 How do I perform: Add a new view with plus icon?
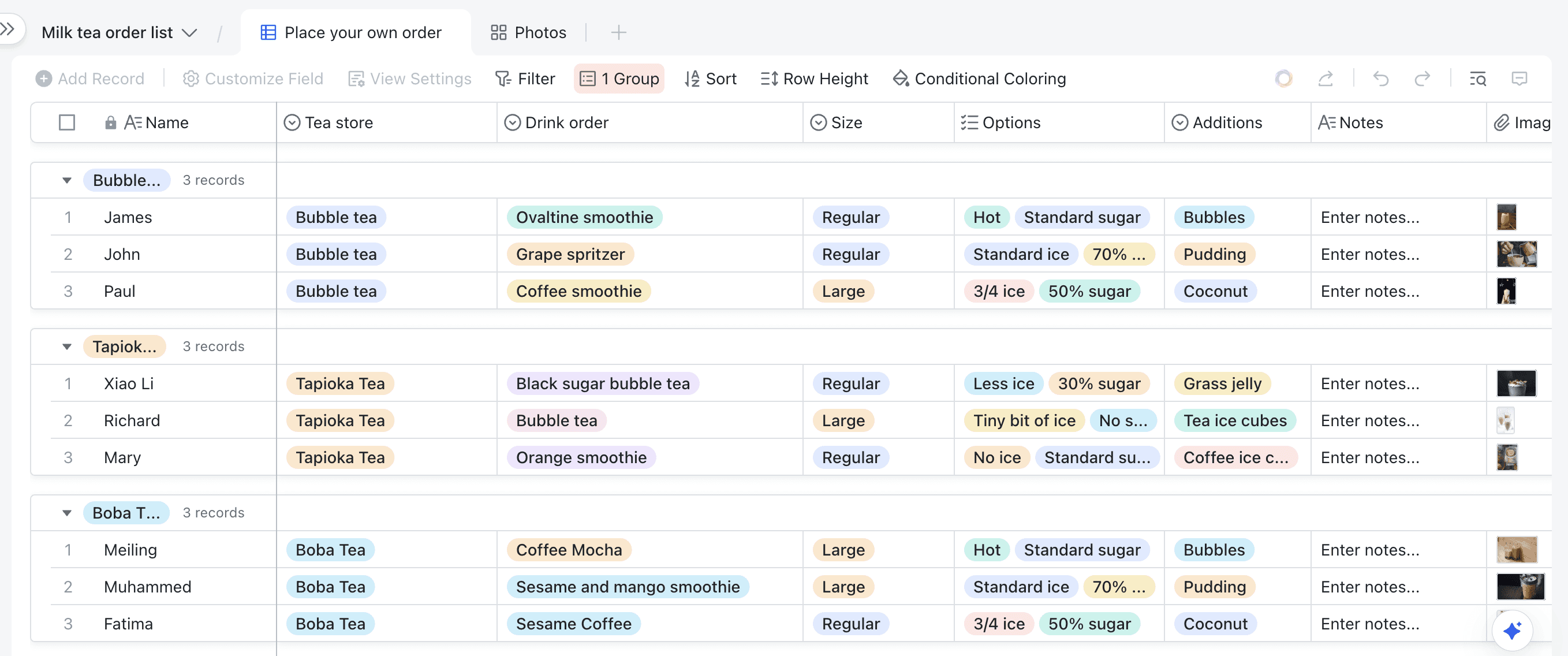tap(618, 32)
